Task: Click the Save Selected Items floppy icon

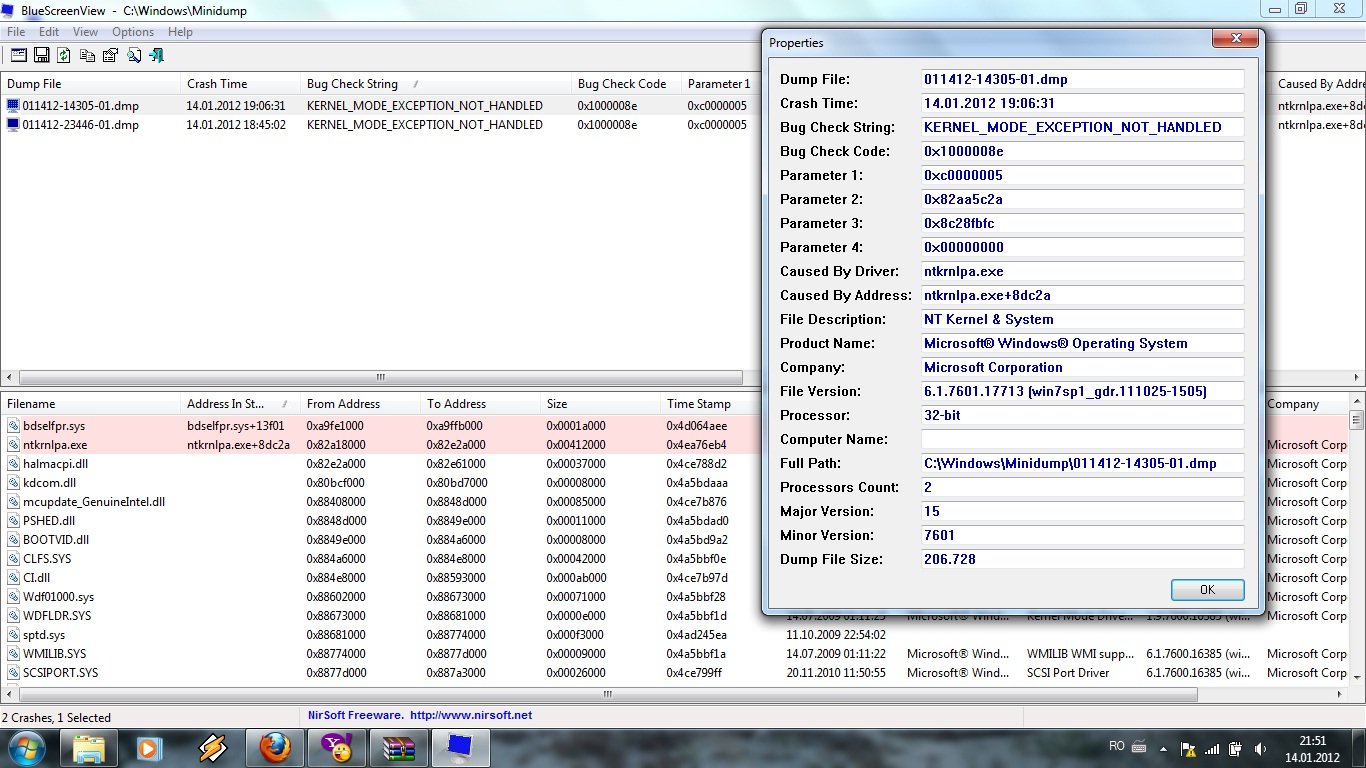Action: coord(42,55)
